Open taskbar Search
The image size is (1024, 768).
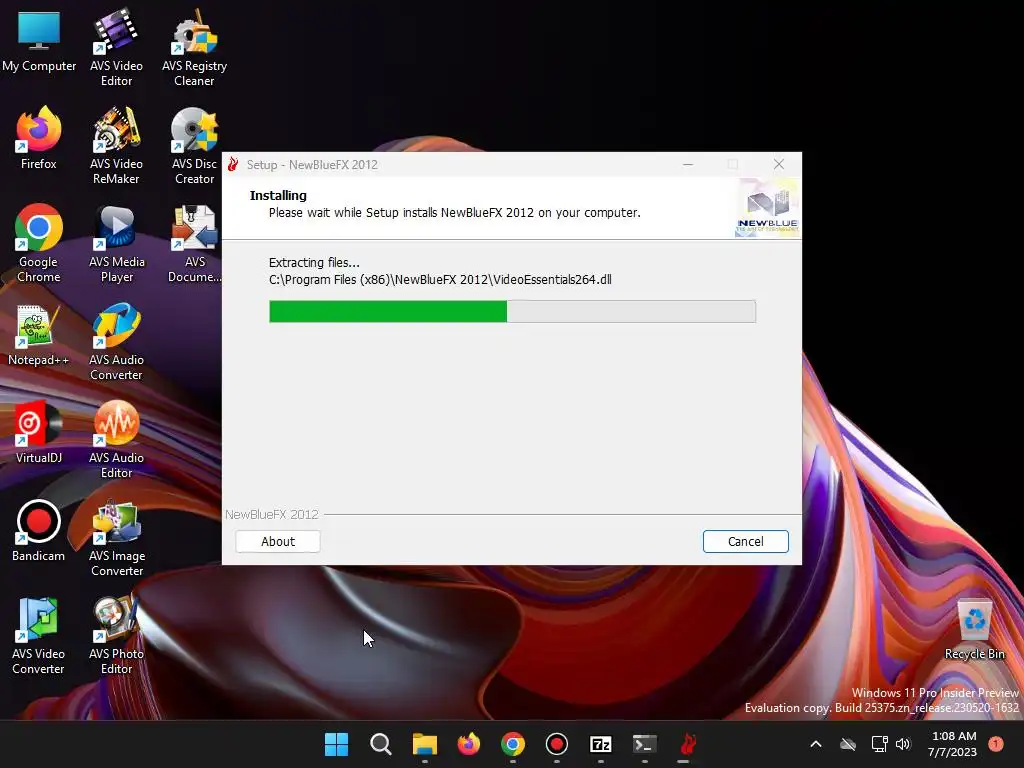tap(381, 744)
